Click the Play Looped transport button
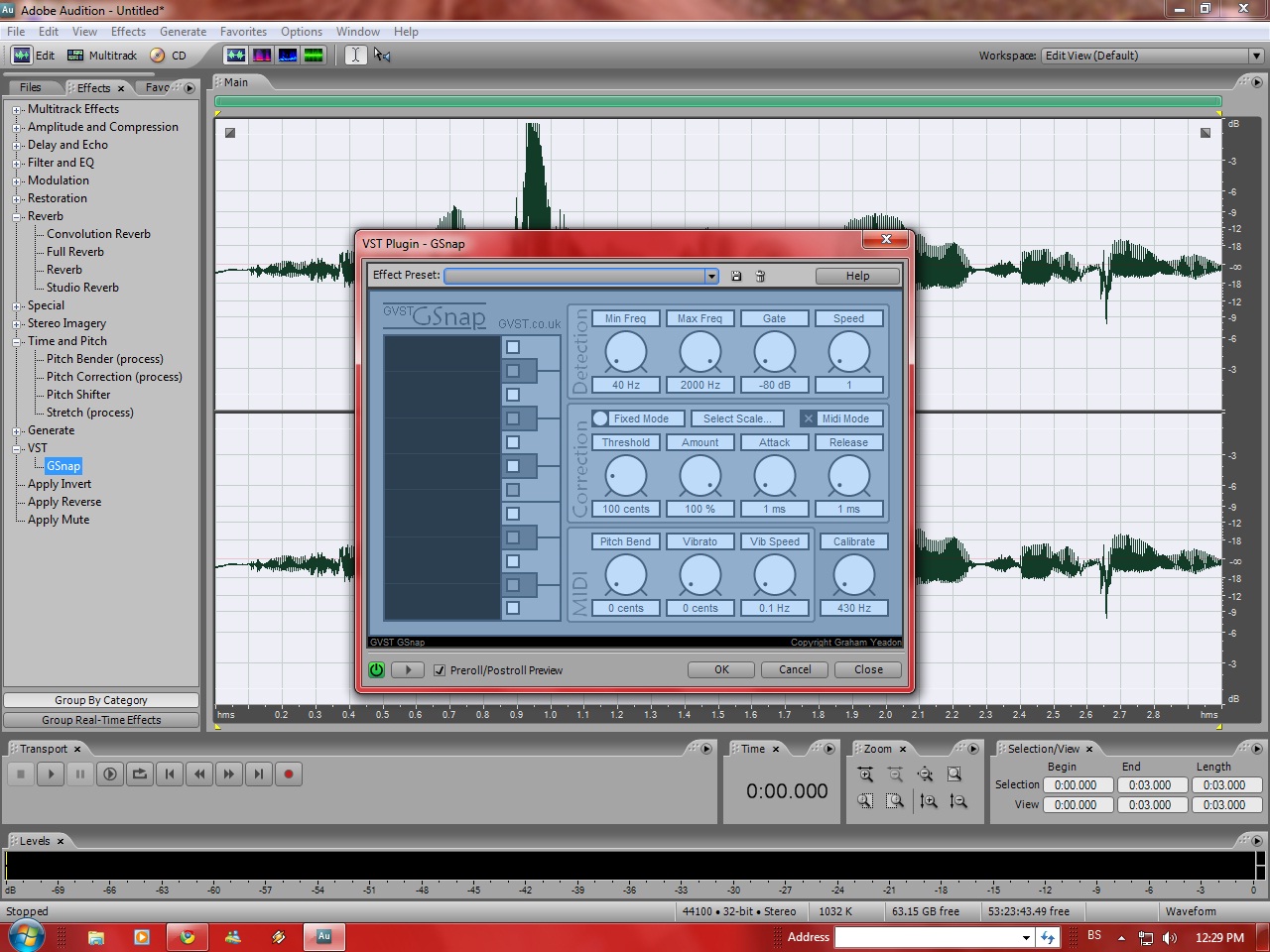The height and width of the screenshot is (952, 1270). (x=140, y=774)
